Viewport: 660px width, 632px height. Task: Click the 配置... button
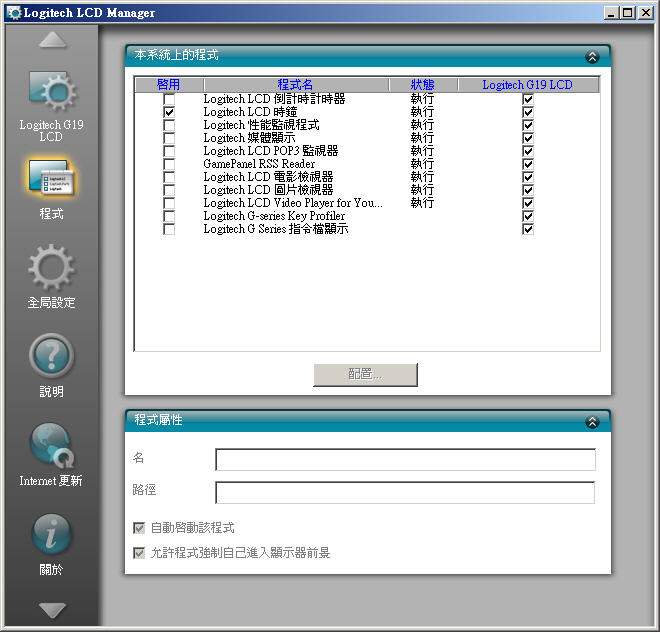tap(365, 374)
